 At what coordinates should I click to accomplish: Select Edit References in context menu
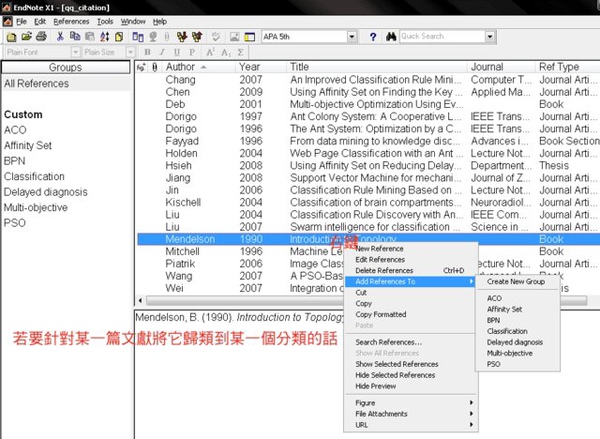click(380, 259)
